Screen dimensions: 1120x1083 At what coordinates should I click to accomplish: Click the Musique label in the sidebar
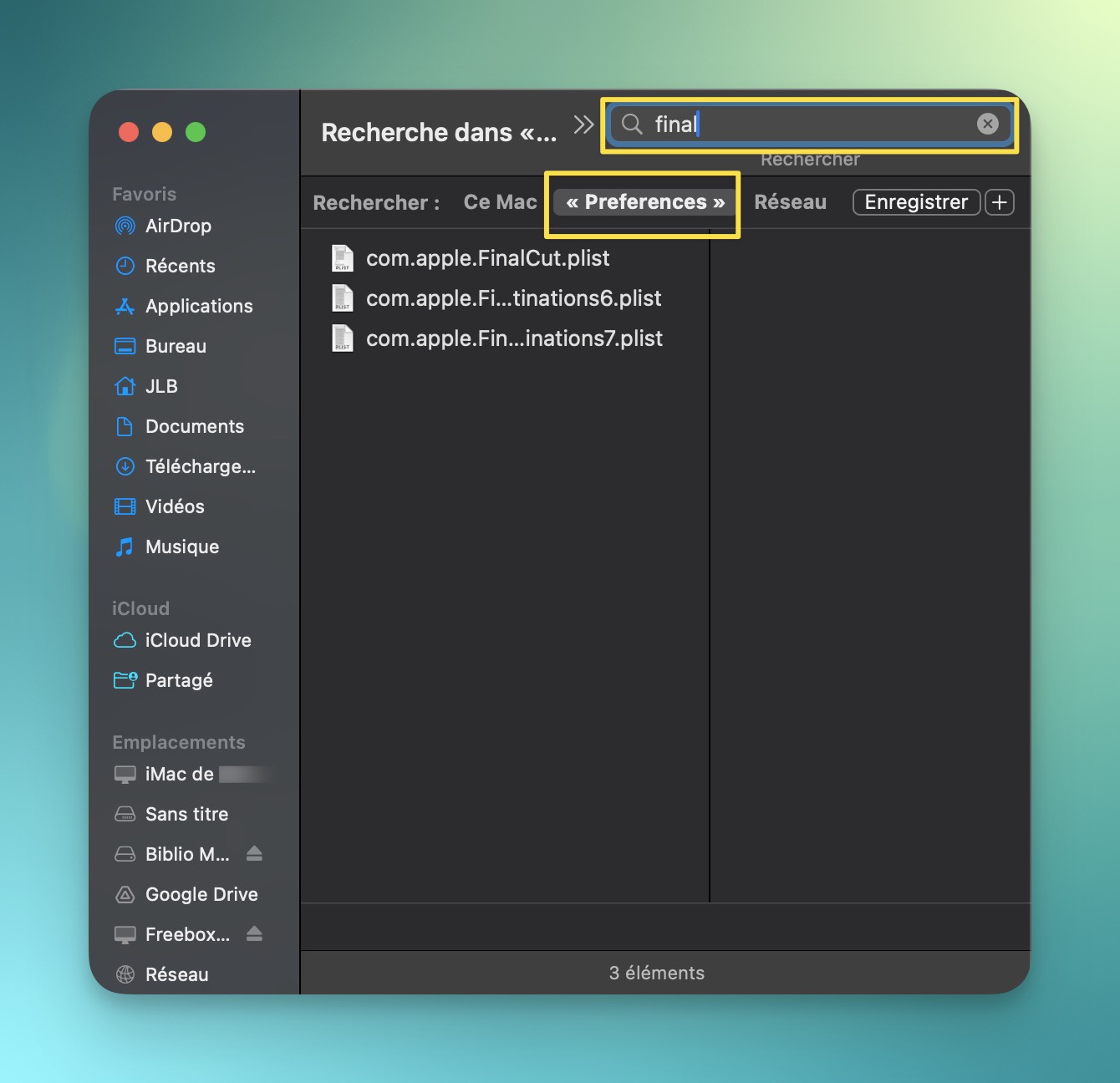(x=182, y=547)
